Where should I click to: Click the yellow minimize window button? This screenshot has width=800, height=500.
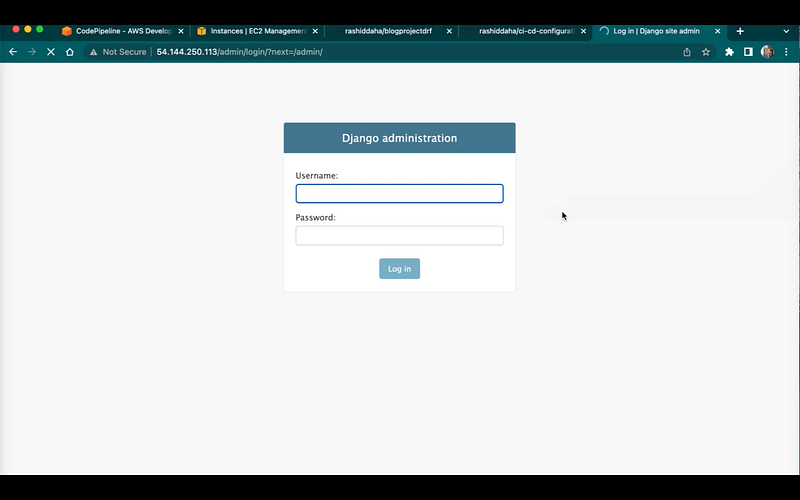[28, 30]
